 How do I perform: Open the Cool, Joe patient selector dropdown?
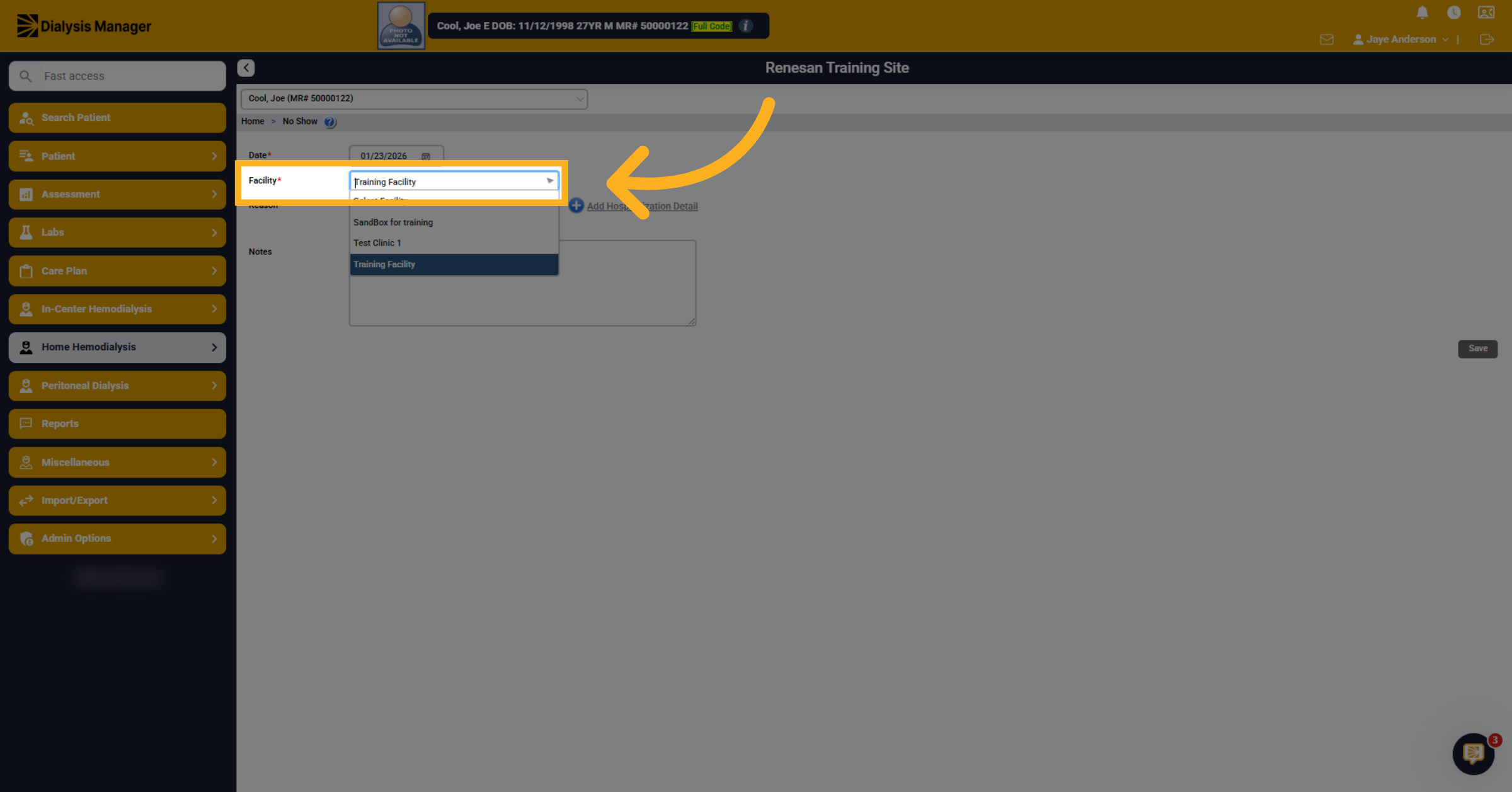click(x=414, y=99)
